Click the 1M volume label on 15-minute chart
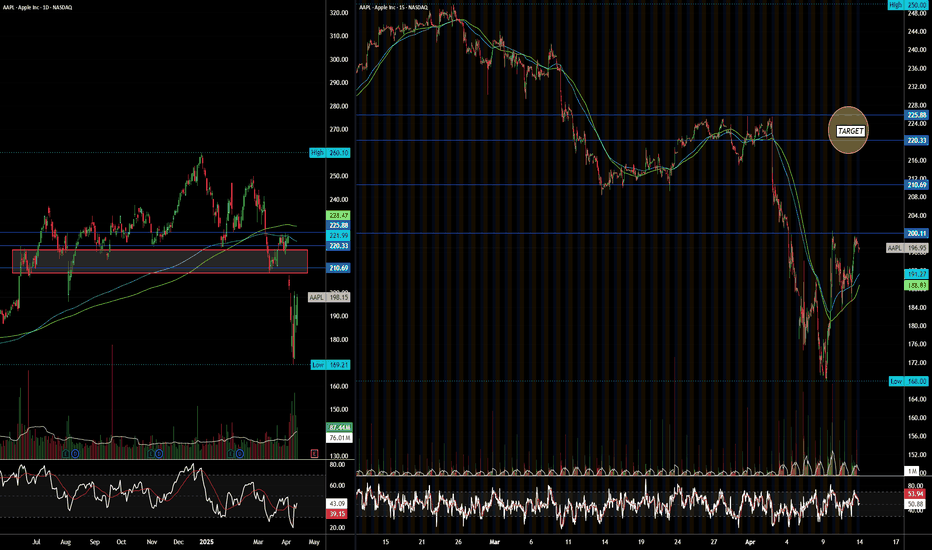The height and width of the screenshot is (550, 932). (x=911, y=471)
